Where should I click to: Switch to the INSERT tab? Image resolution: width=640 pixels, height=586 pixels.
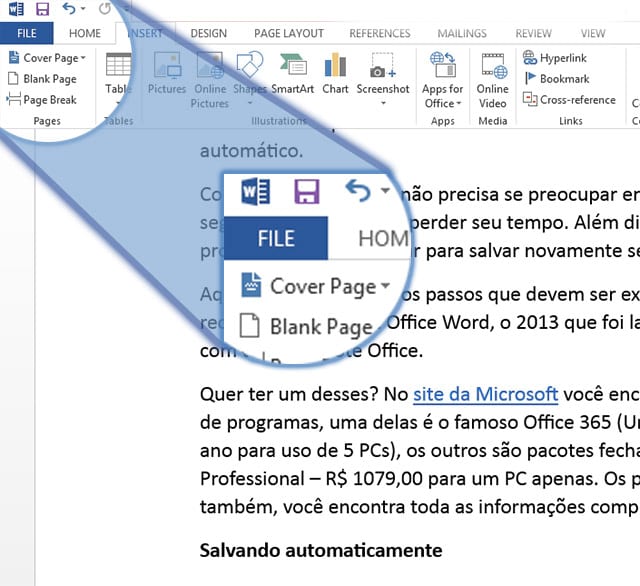[145, 33]
